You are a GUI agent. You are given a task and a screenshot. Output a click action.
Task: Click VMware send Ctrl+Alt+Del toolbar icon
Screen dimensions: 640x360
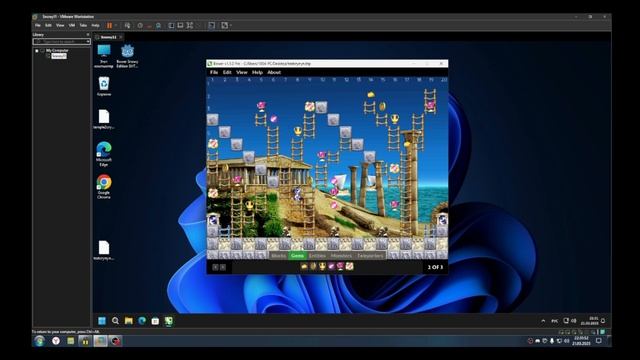click(x=127, y=25)
